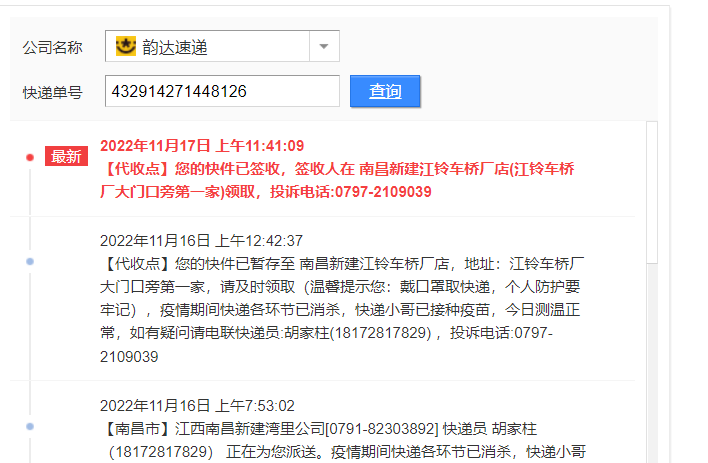The height and width of the screenshot is (463, 708).
Task: Select timestamp 2022年11月17日 上午11:41:09
Action: click(x=202, y=146)
